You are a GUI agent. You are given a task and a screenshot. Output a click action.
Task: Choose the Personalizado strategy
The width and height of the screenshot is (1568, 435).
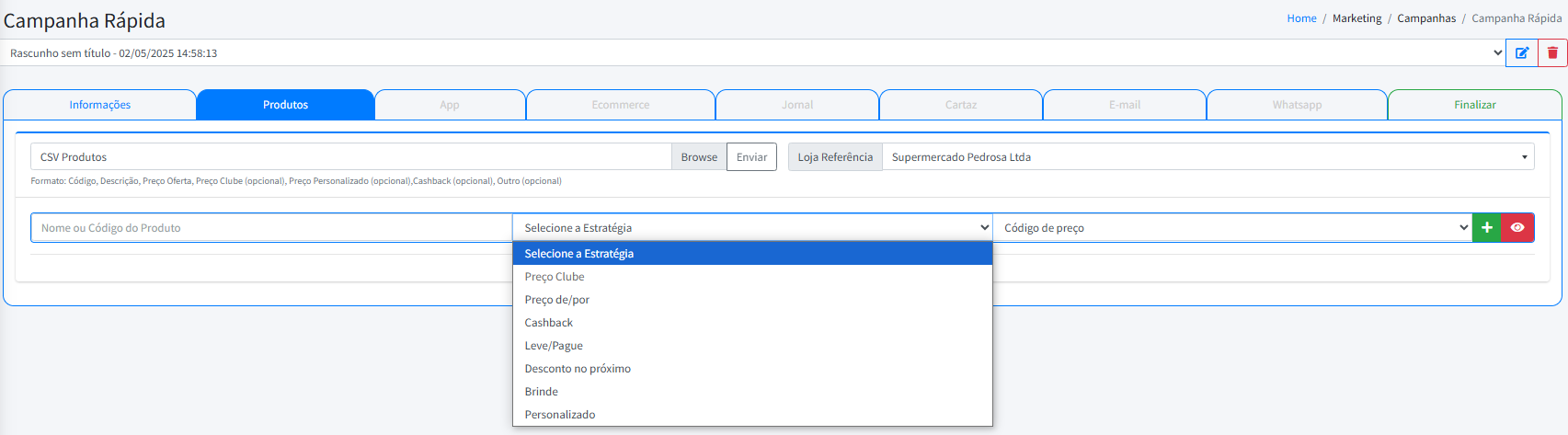tap(560, 415)
